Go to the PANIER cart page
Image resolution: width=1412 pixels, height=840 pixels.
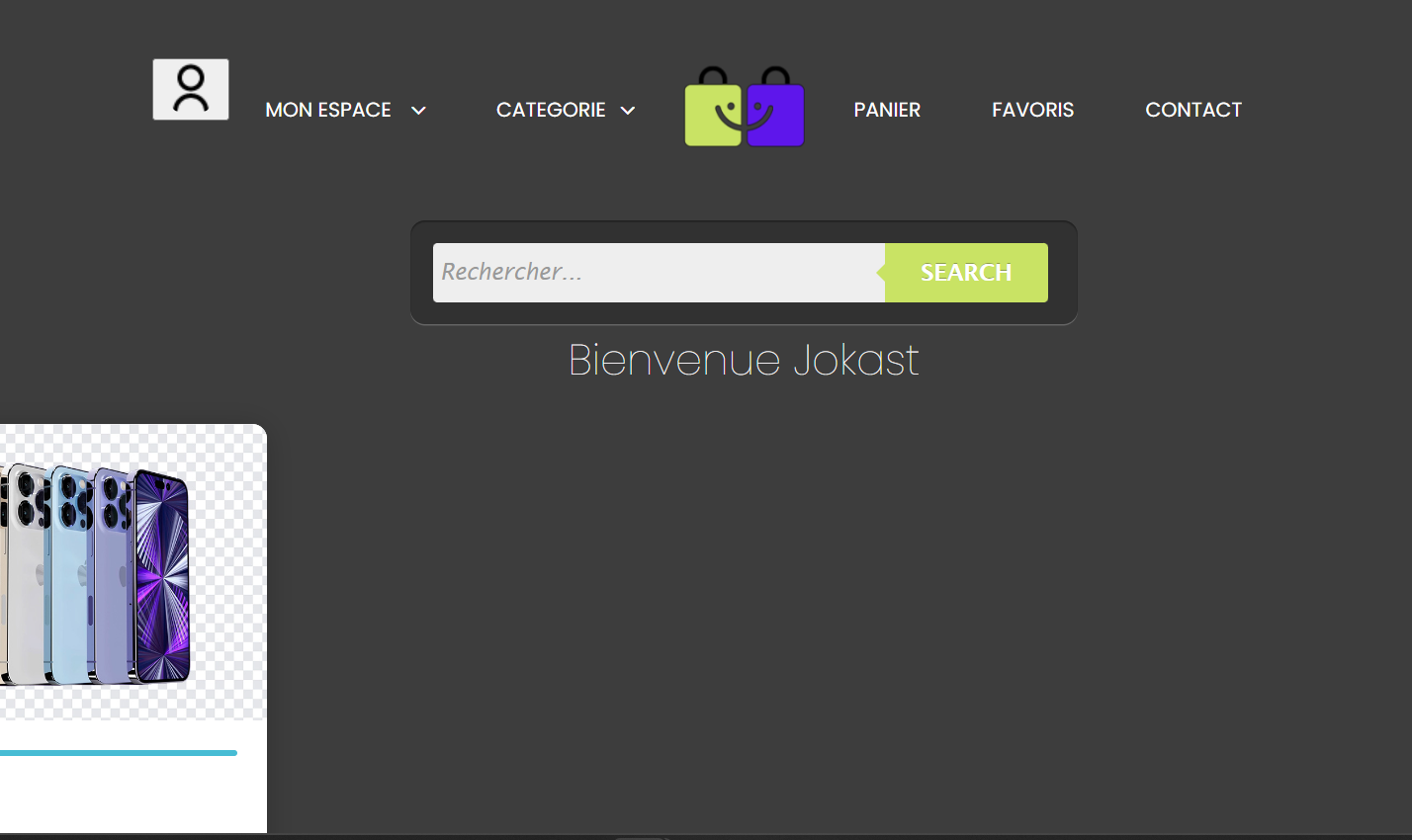point(887,110)
